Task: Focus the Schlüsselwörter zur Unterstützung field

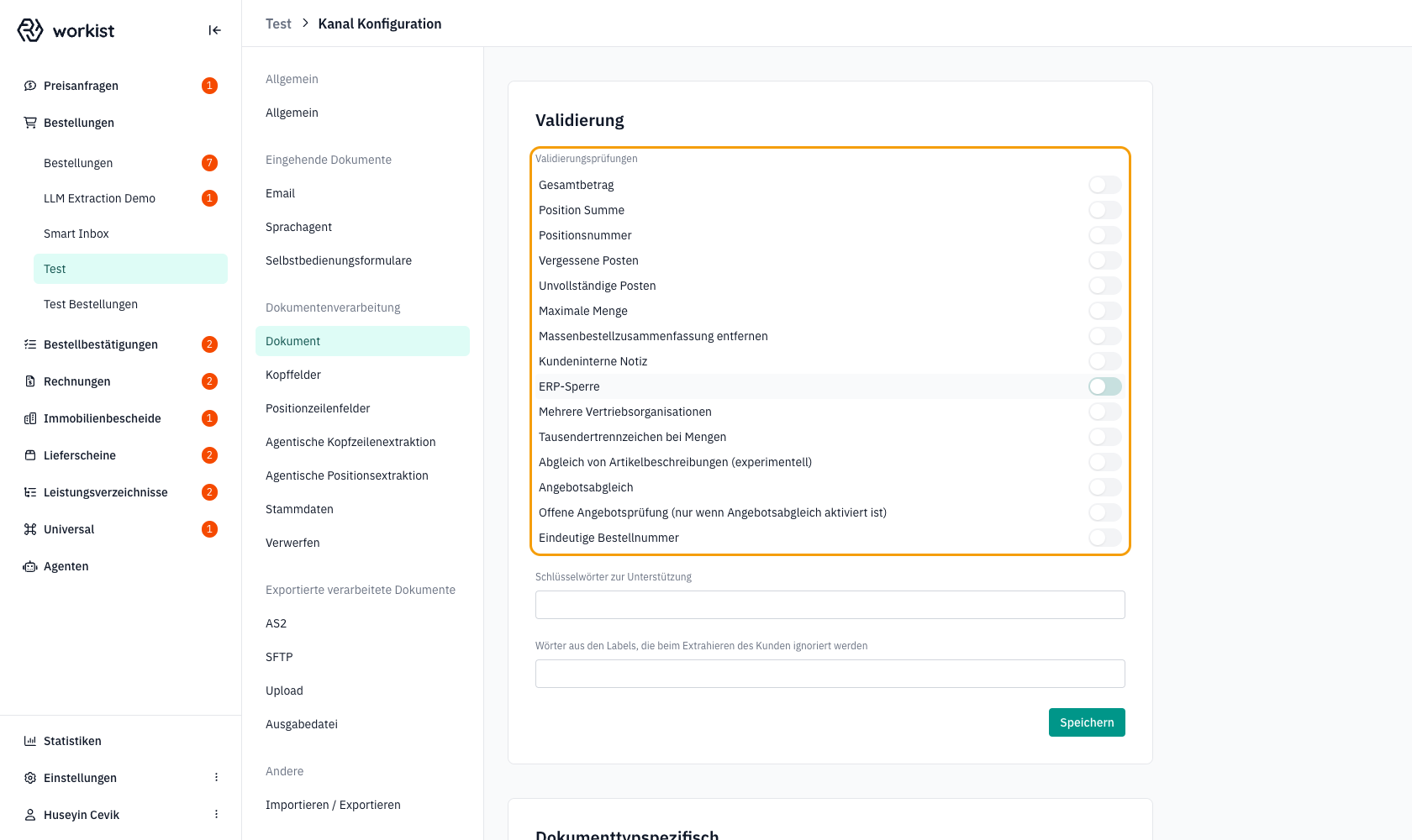Action: [x=830, y=605]
